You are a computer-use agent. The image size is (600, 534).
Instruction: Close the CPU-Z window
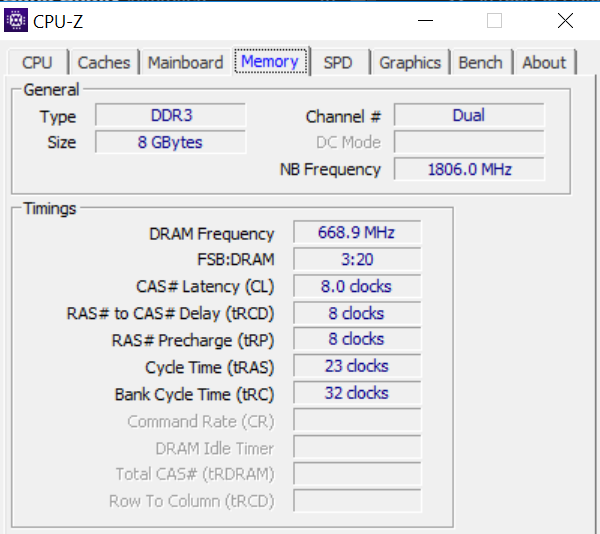(x=565, y=20)
